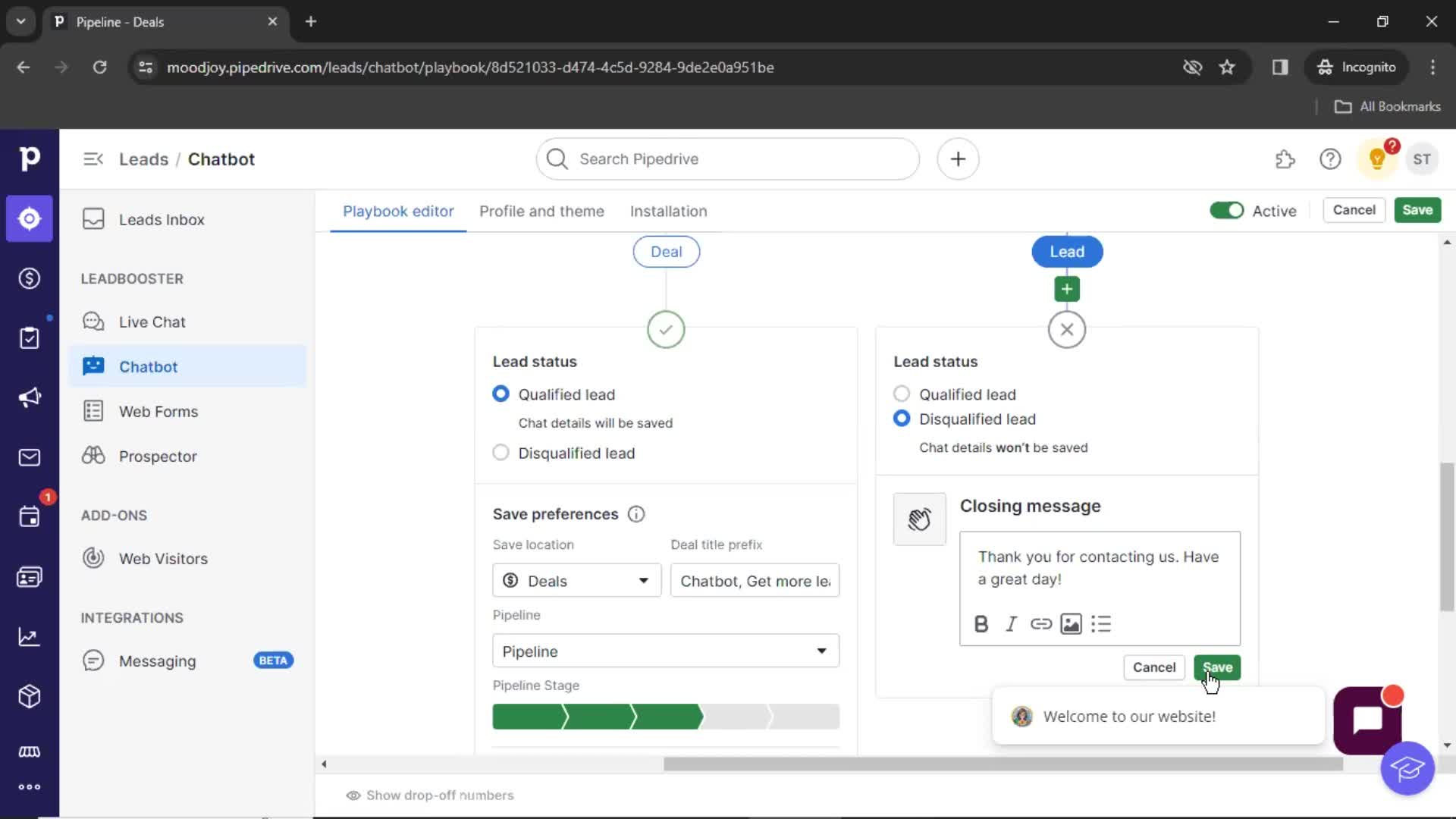Switch to the Installation tab
This screenshot has width=1456, height=819.
pos(668,211)
